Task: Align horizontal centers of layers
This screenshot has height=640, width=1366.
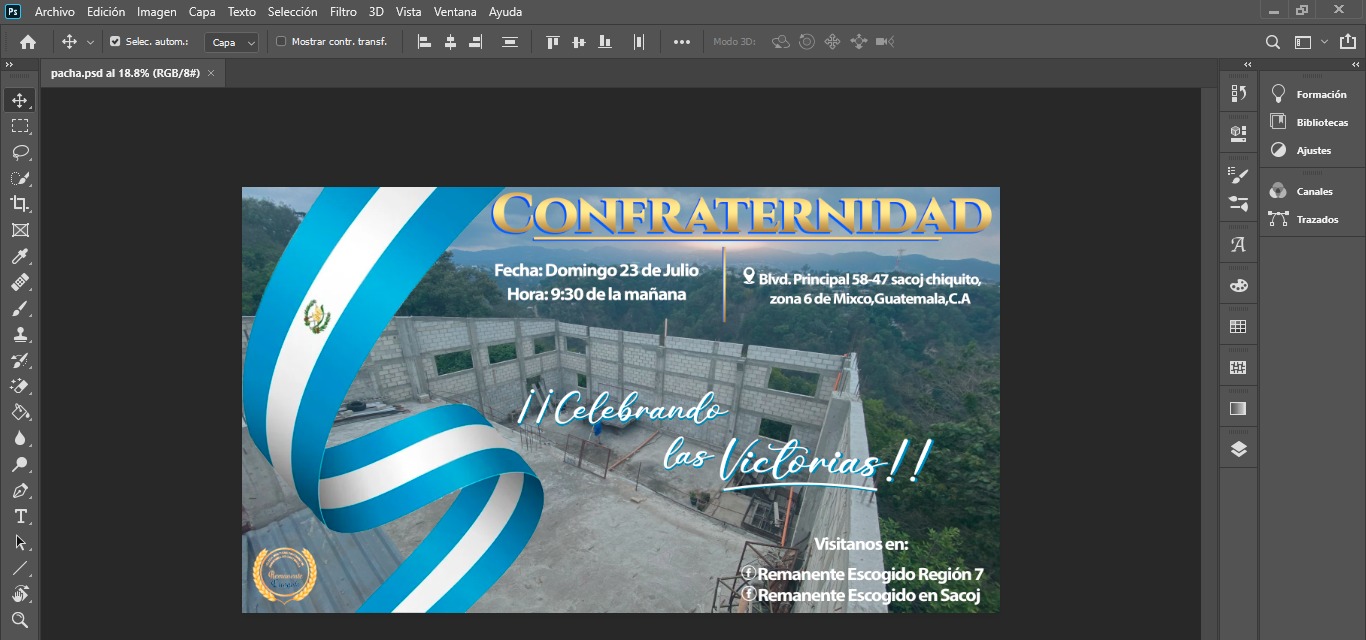Action: tap(450, 42)
